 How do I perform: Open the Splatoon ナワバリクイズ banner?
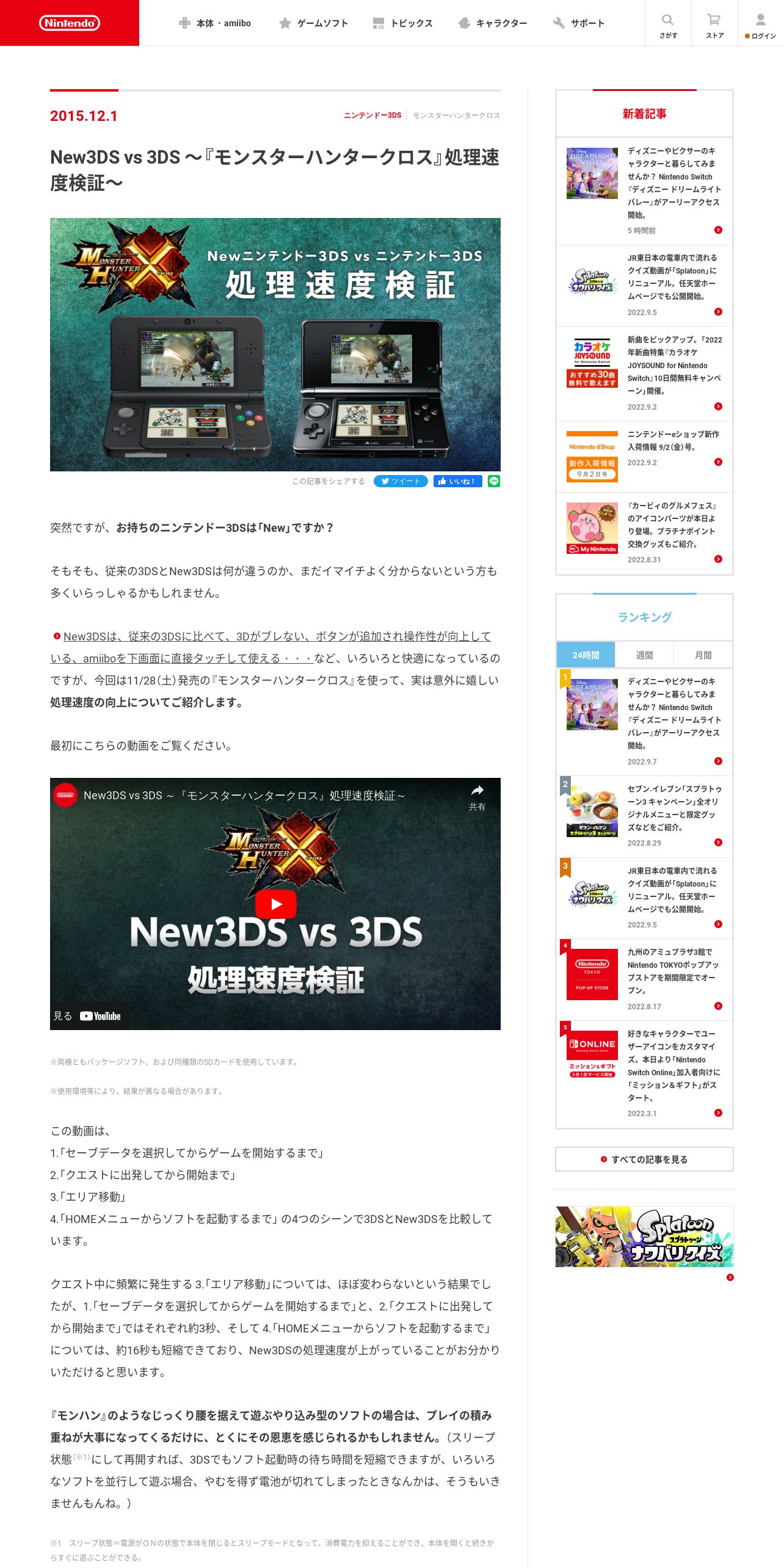(x=644, y=1236)
